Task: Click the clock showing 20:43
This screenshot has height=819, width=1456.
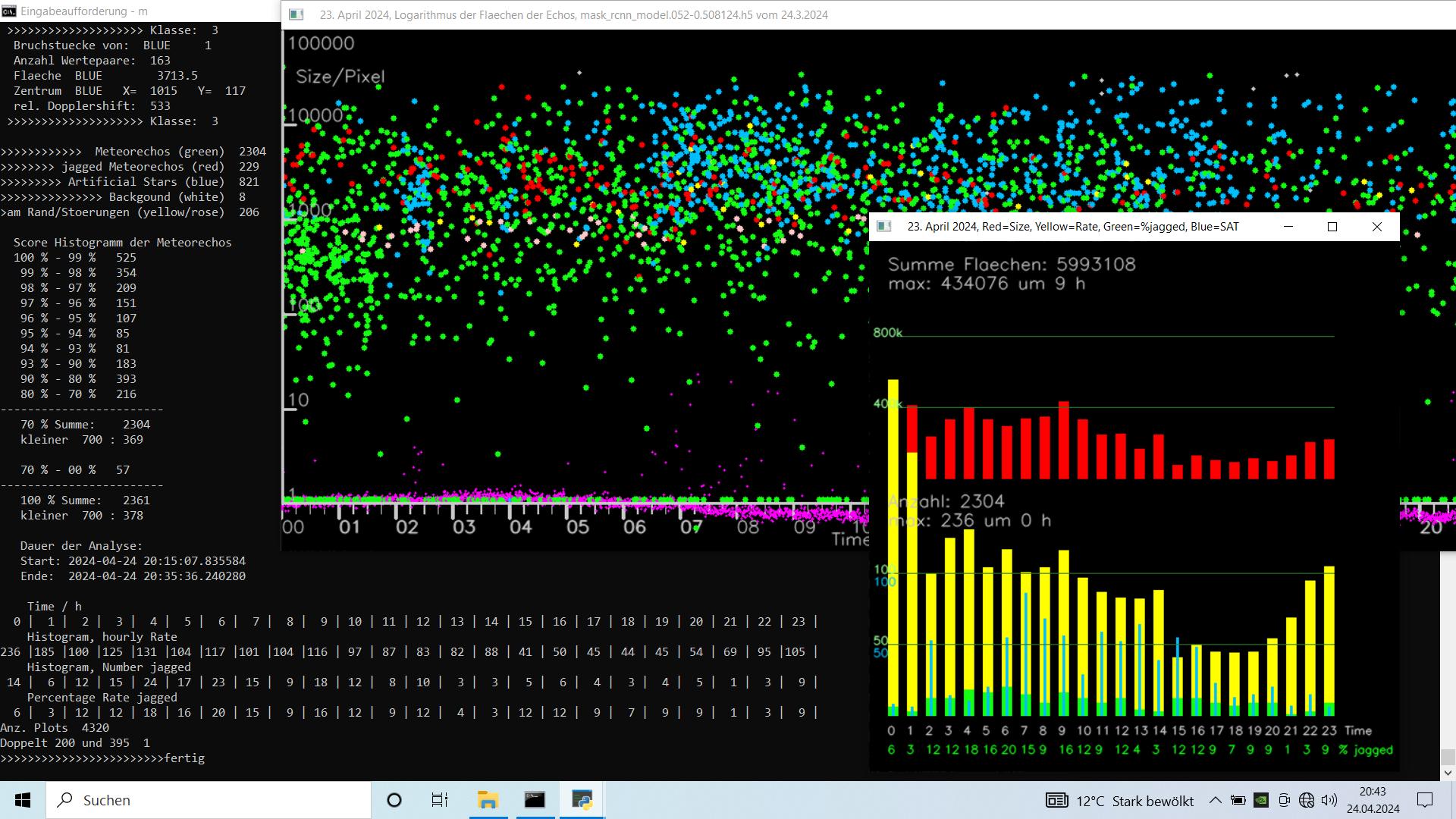Action: (x=1373, y=800)
